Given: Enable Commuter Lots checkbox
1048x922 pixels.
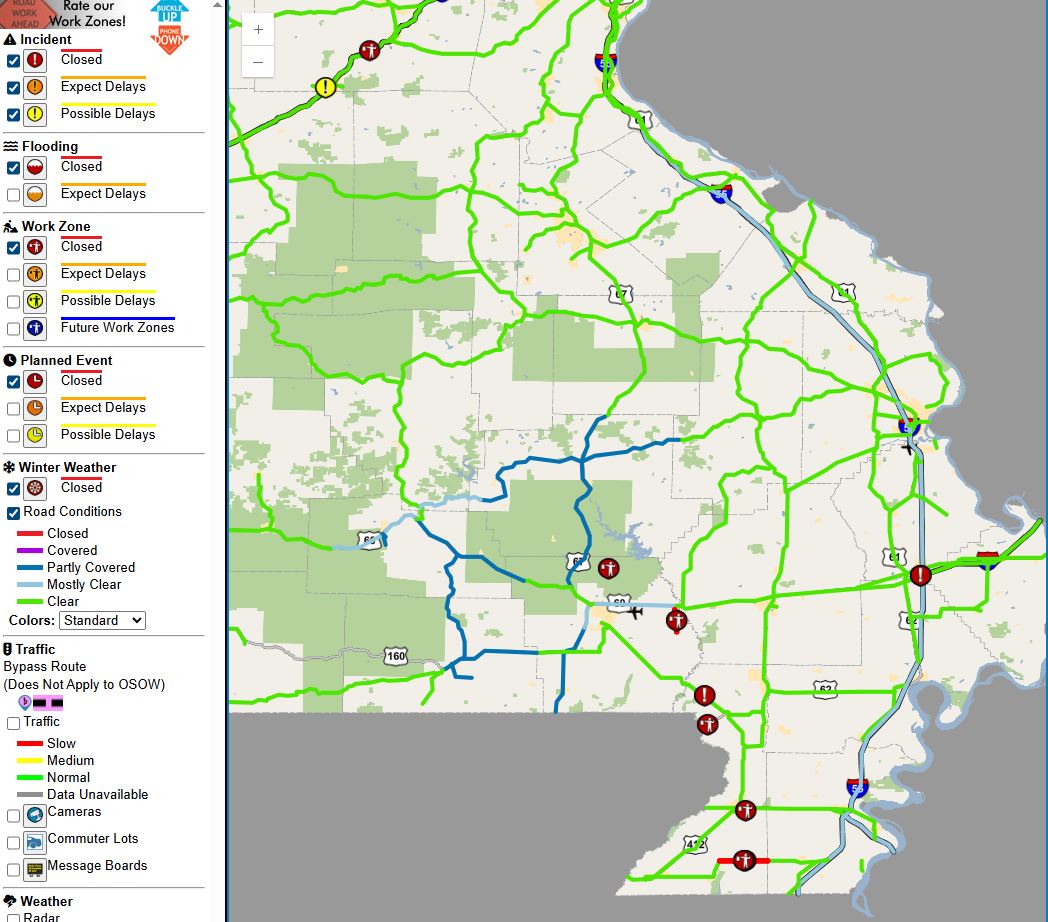Looking at the screenshot, I should click(13, 842).
